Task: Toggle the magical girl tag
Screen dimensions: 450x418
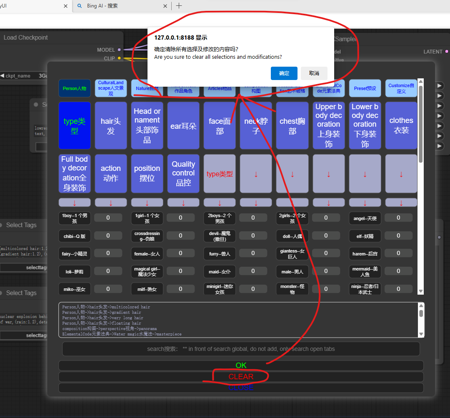Action: coord(147,272)
